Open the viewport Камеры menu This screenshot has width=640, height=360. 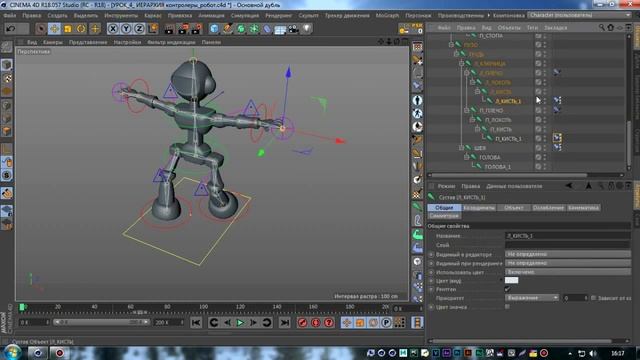coord(53,42)
